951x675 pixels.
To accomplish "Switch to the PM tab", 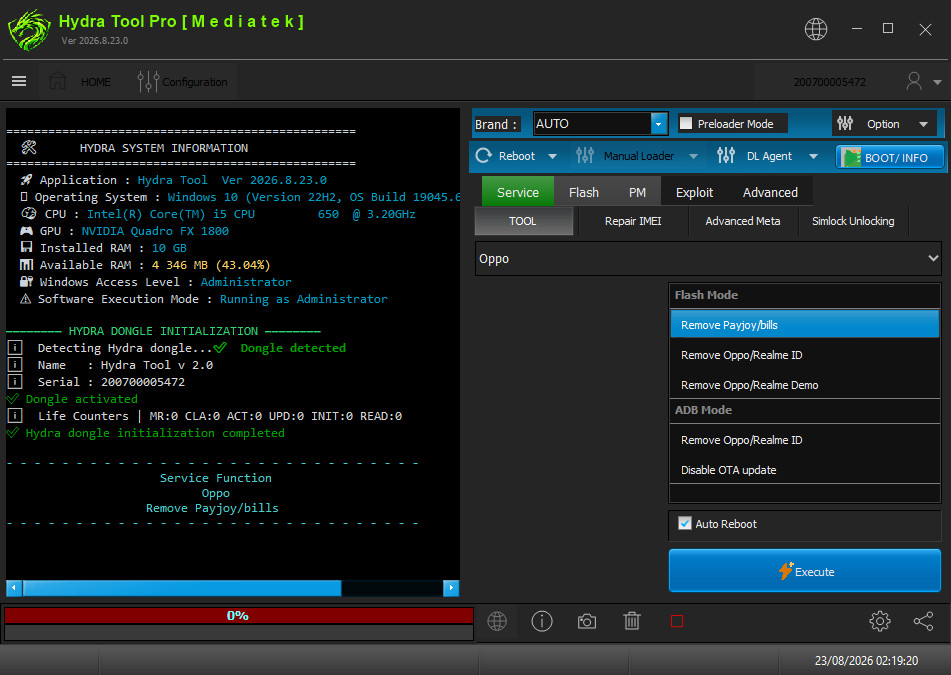I will (637, 192).
